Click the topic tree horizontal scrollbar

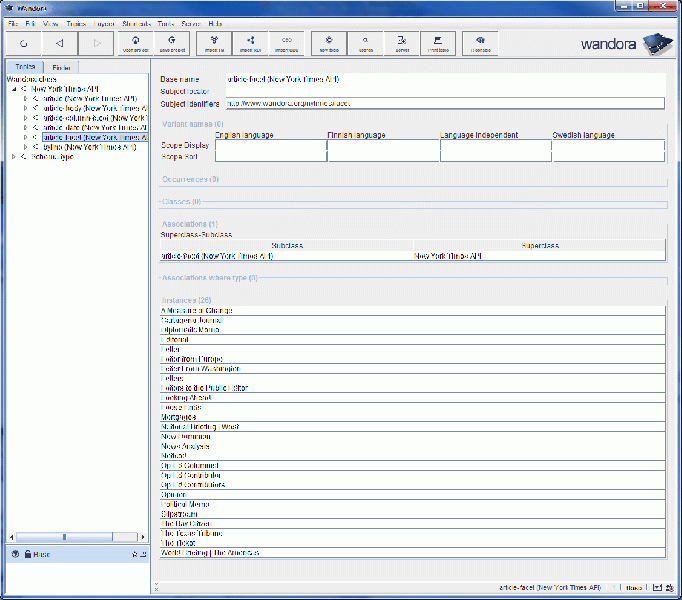64,537
